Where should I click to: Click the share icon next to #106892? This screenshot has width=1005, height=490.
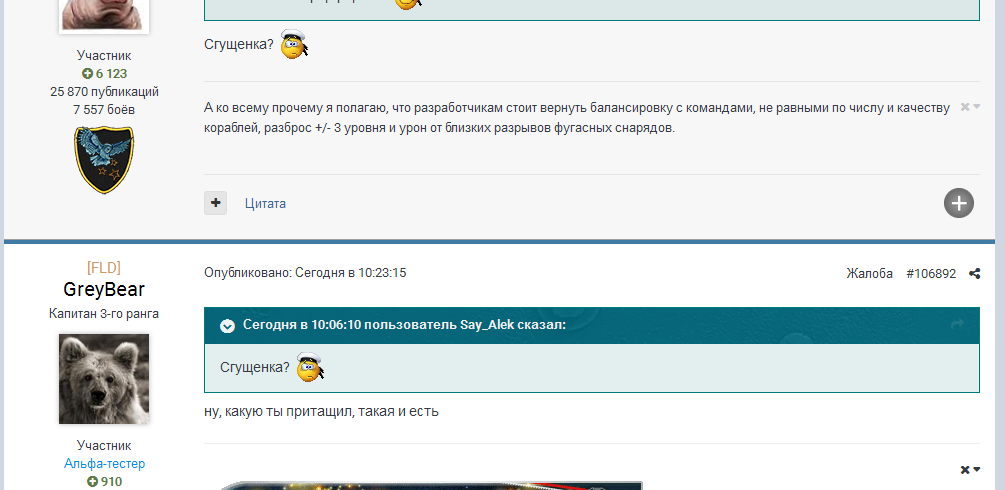[x=974, y=274]
